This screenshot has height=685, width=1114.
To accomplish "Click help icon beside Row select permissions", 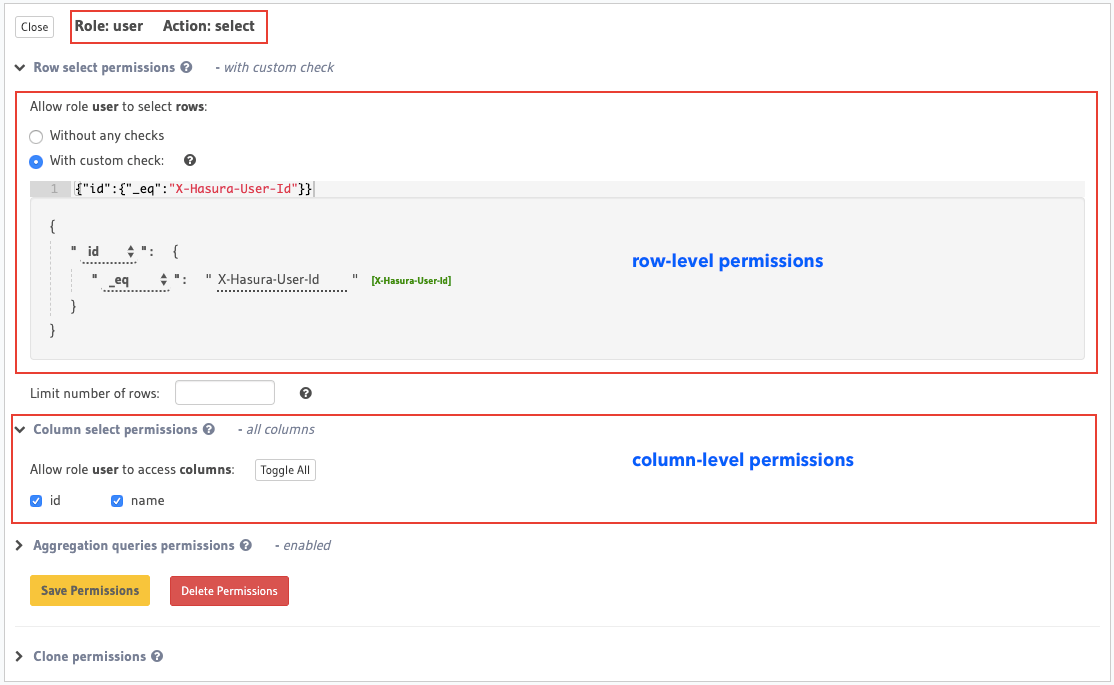I will pos(186,68).
